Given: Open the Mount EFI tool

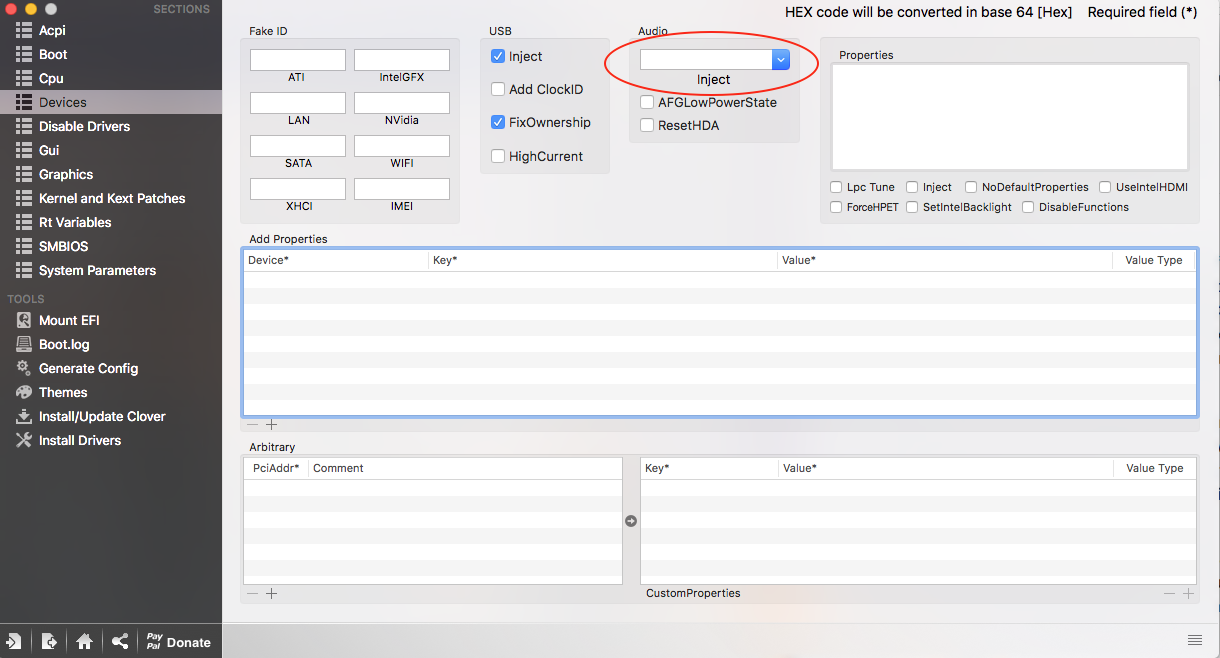Looking at the screenshot, I should click(x=68, y=320).
